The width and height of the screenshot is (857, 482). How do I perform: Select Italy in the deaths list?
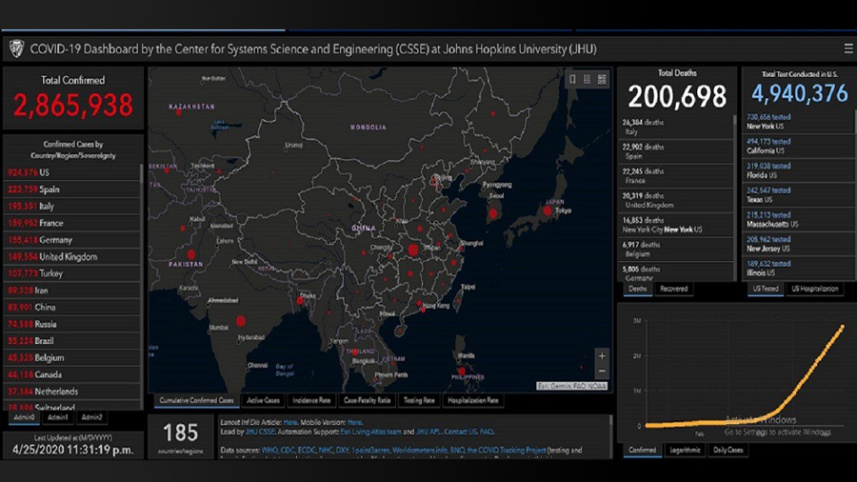coord(665,125)
